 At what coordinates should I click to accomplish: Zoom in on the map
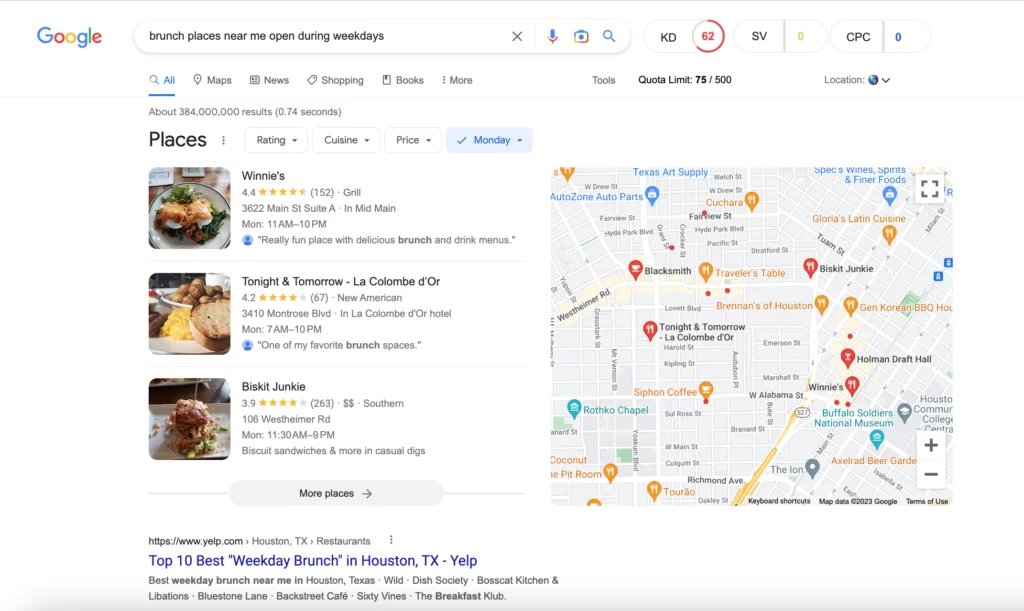(x=931, y=446)
